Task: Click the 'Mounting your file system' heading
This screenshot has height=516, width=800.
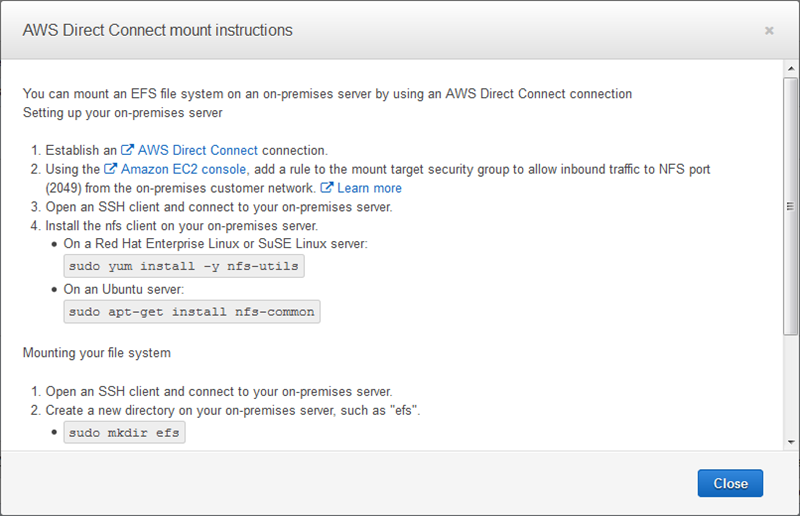Action: point(97,352)
